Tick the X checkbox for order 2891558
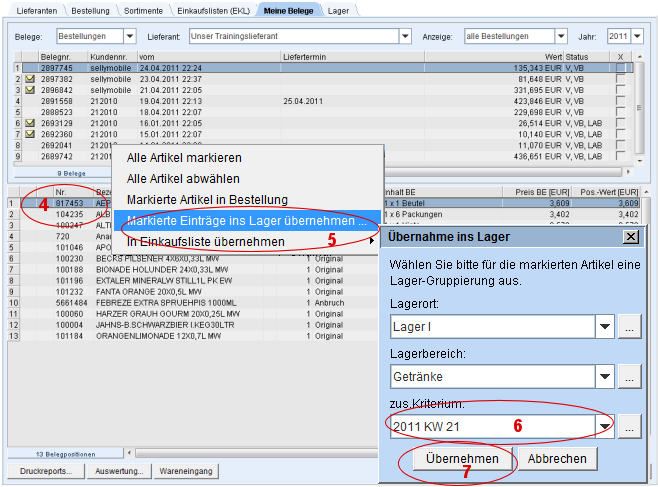Viewport: 658px width, 487px height. (x=620, y=101)
